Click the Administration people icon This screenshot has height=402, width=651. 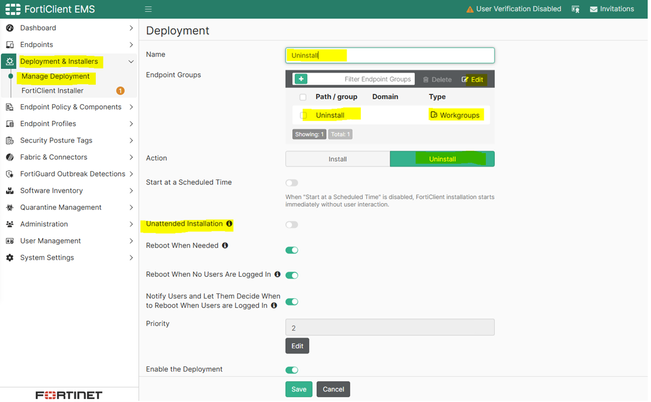[x=10, y=224]
